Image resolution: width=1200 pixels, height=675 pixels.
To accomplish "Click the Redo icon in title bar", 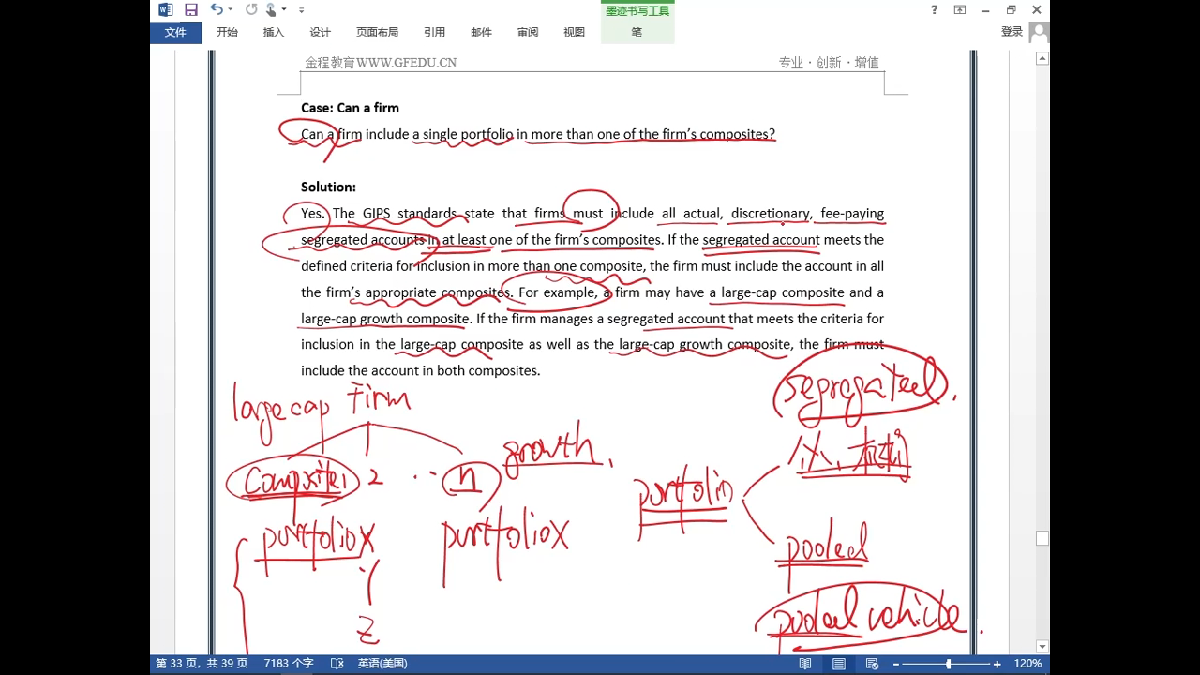I will [x=251, y=10].
